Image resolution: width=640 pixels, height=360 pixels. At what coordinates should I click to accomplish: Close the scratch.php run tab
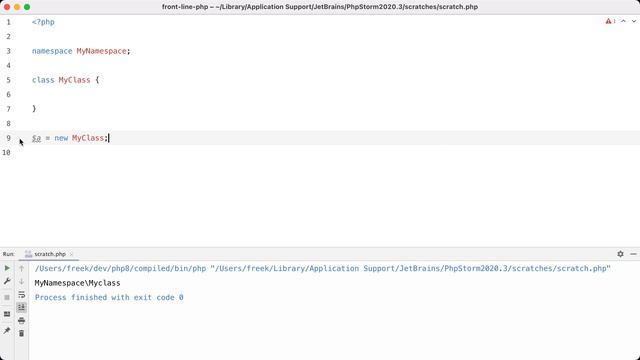point(71,254)
